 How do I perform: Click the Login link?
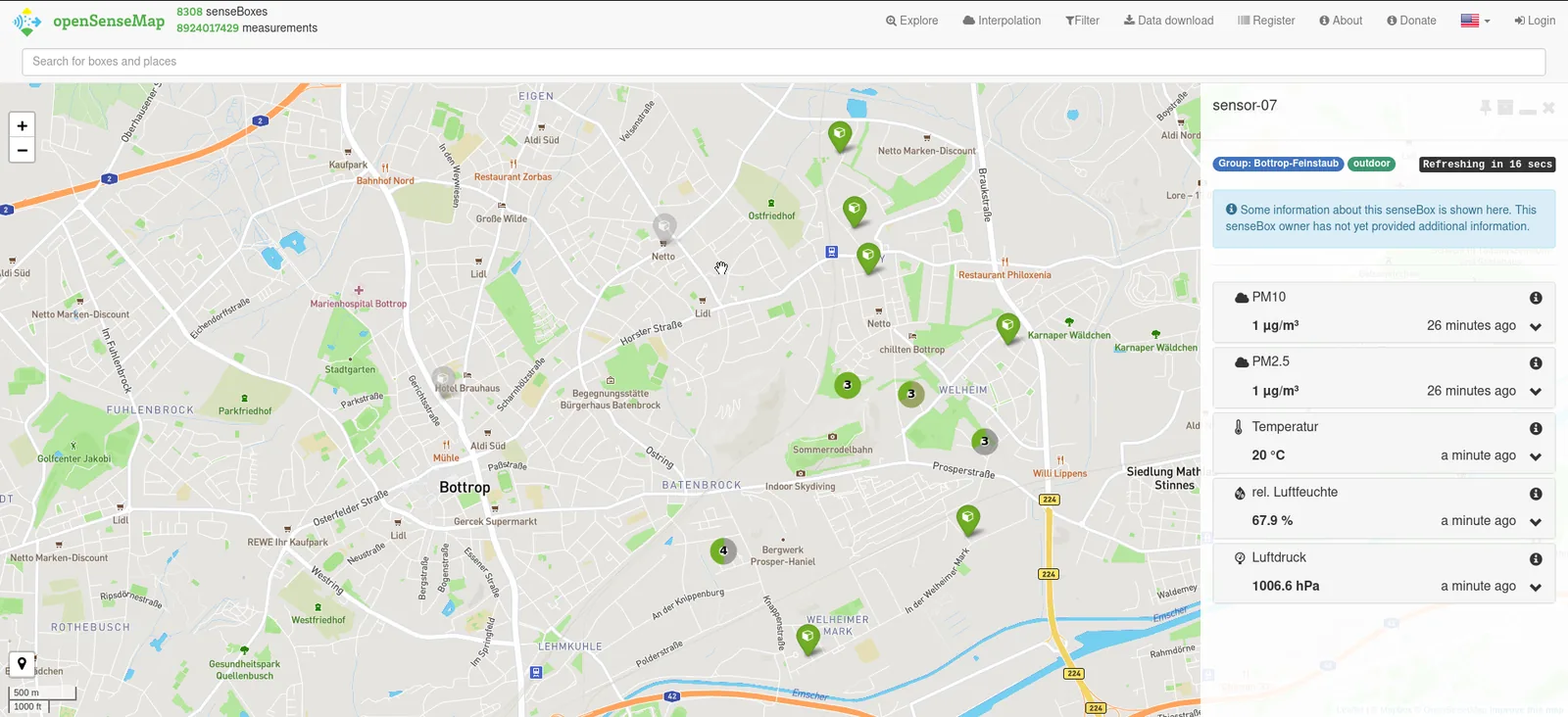pyautogui.click(x=1535, y=21)
